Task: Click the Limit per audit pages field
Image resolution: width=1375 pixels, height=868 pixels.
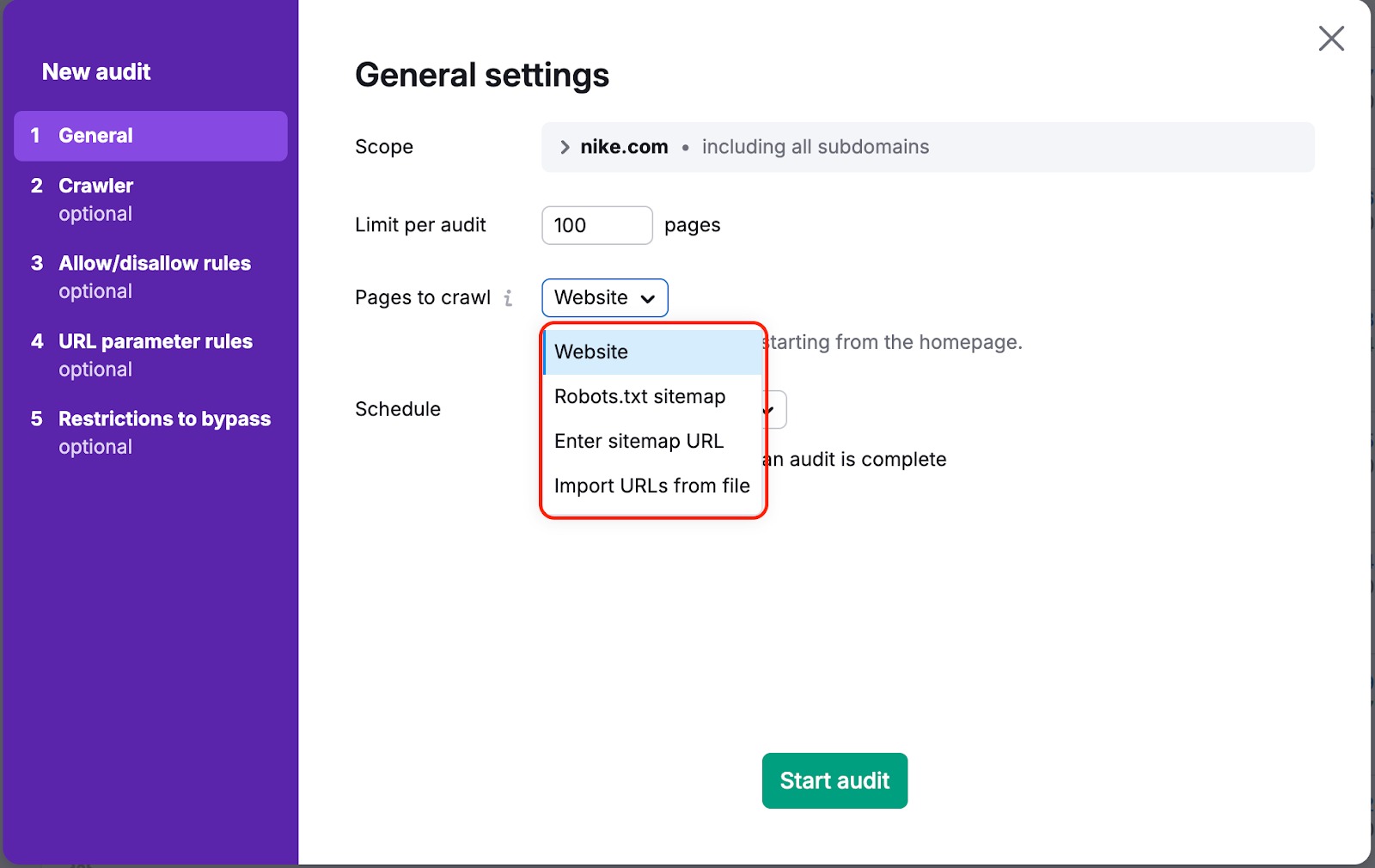Action: 596,225
